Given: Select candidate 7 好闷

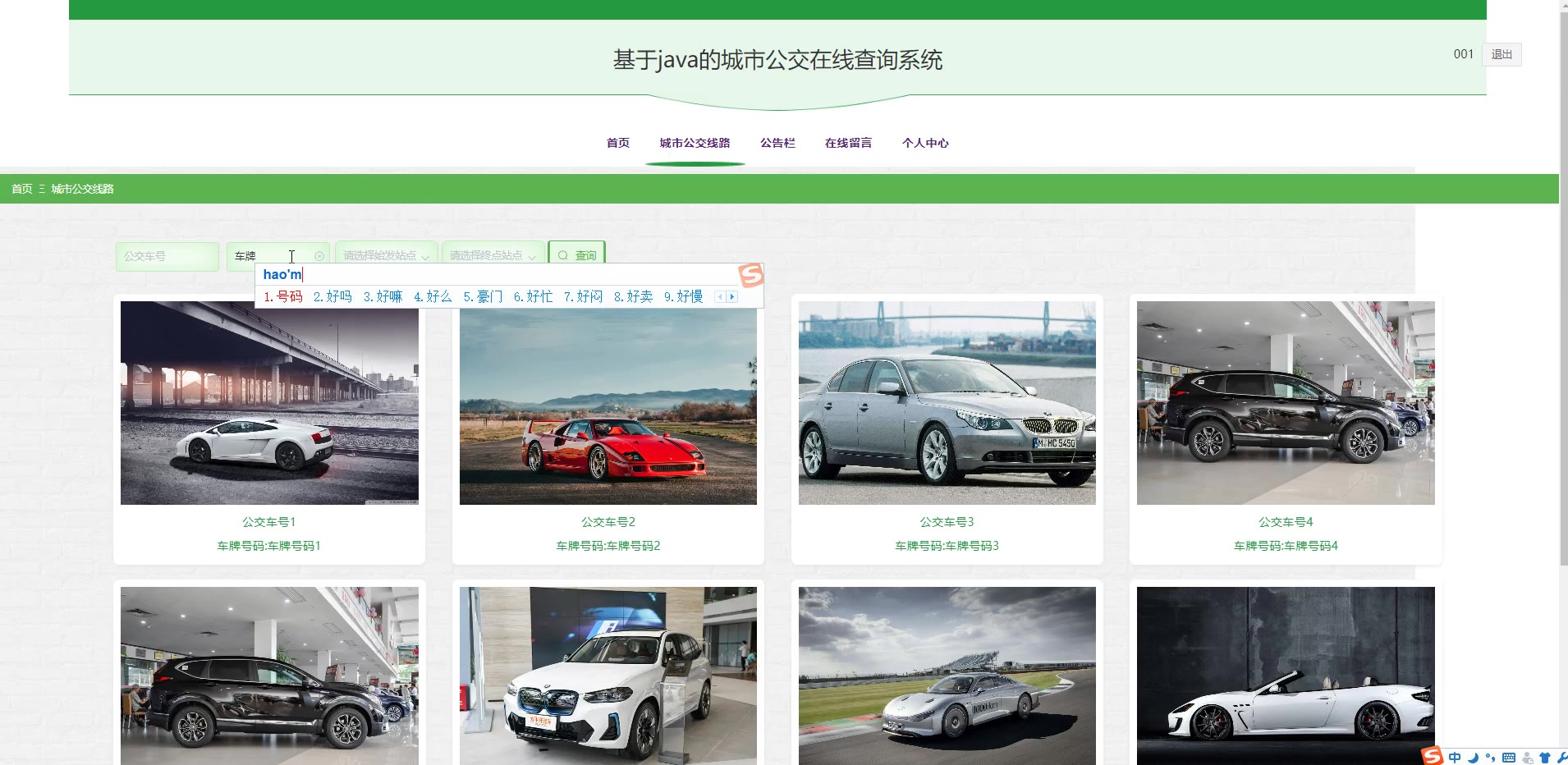Looking at the screenshot, I should [x=583, y=297].
